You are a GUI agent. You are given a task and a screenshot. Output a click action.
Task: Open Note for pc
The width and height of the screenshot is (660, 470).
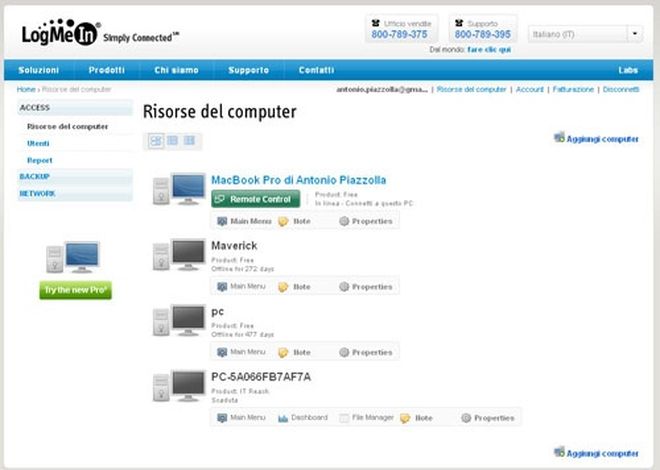pos(295,353)
